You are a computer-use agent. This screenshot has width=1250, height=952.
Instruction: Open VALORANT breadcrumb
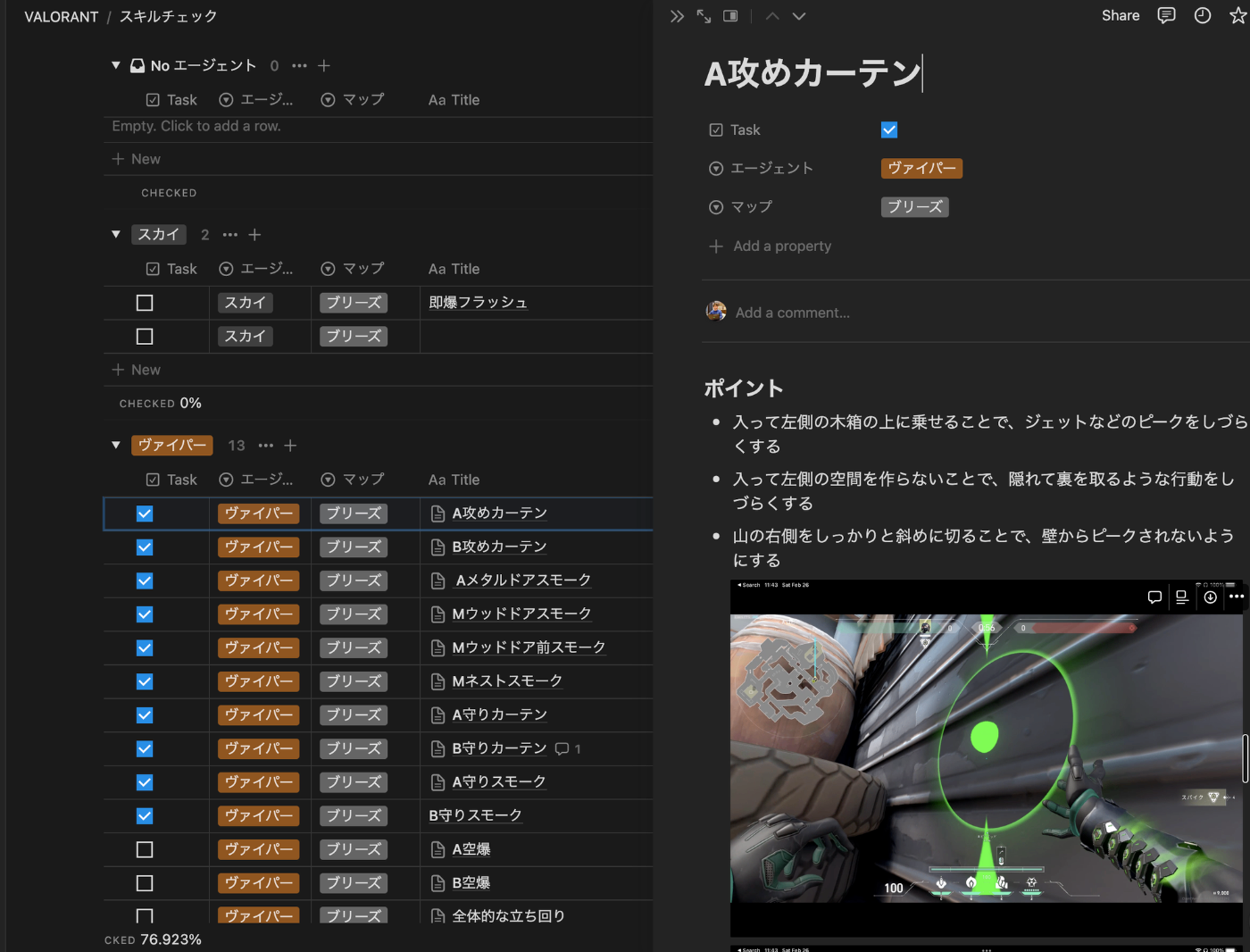[62, 17]
